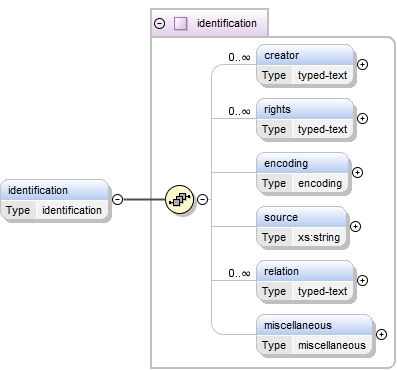Expand the relation element
This screenshot has width=397, height=370.
pos(362,280)
